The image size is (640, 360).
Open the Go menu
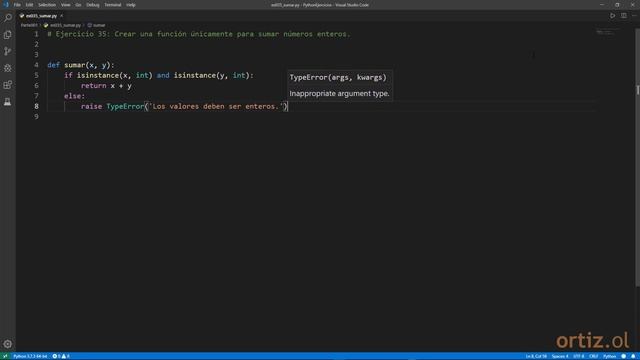click(x=78, y=5)
